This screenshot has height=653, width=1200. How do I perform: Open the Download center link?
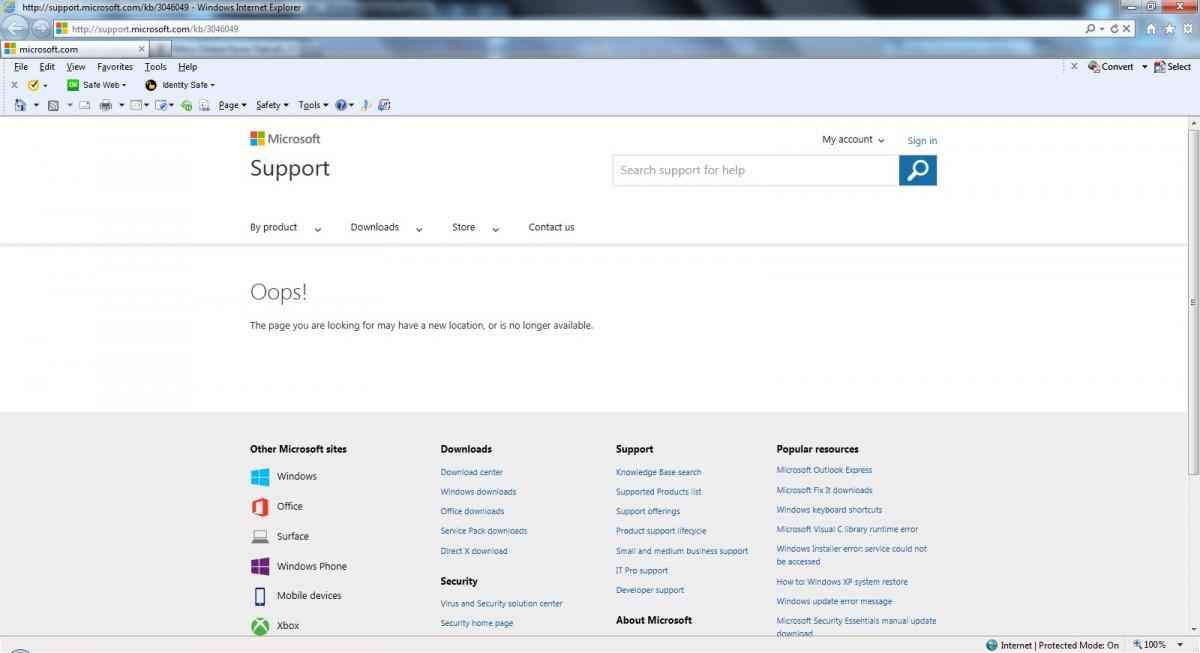tap(472, 472)
